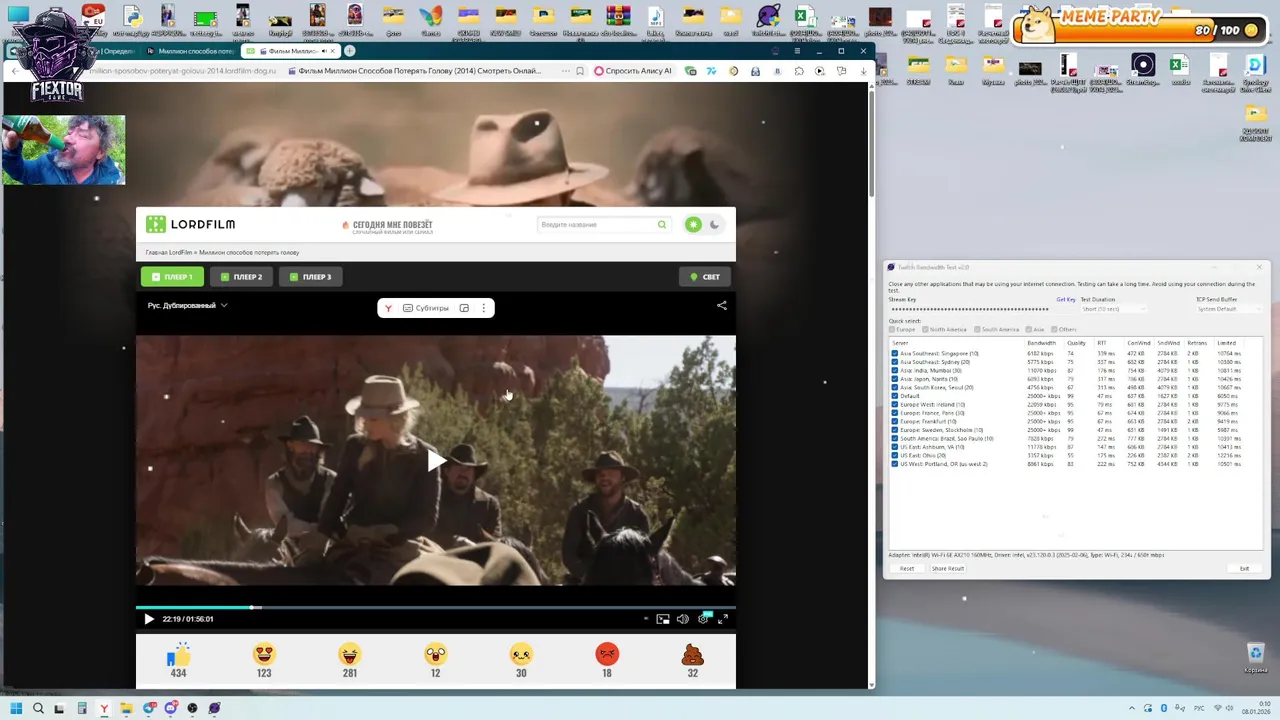Image resolution: width=1280 pixels, height=720 pixels.
Task: Select the light theme green sun toggle
Action: 693,225
